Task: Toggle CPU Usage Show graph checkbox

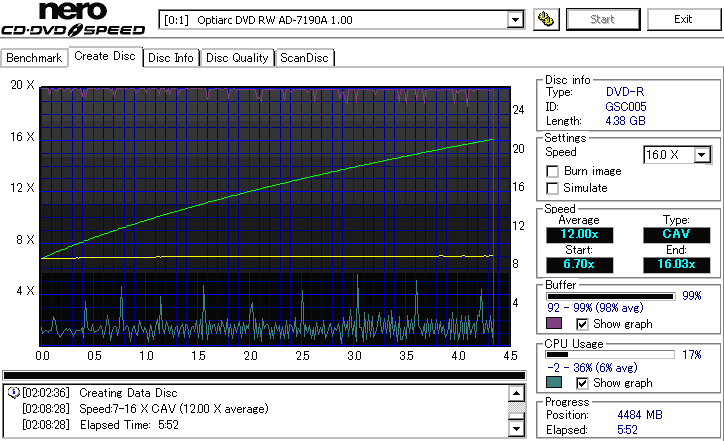Action: point(582,383)
